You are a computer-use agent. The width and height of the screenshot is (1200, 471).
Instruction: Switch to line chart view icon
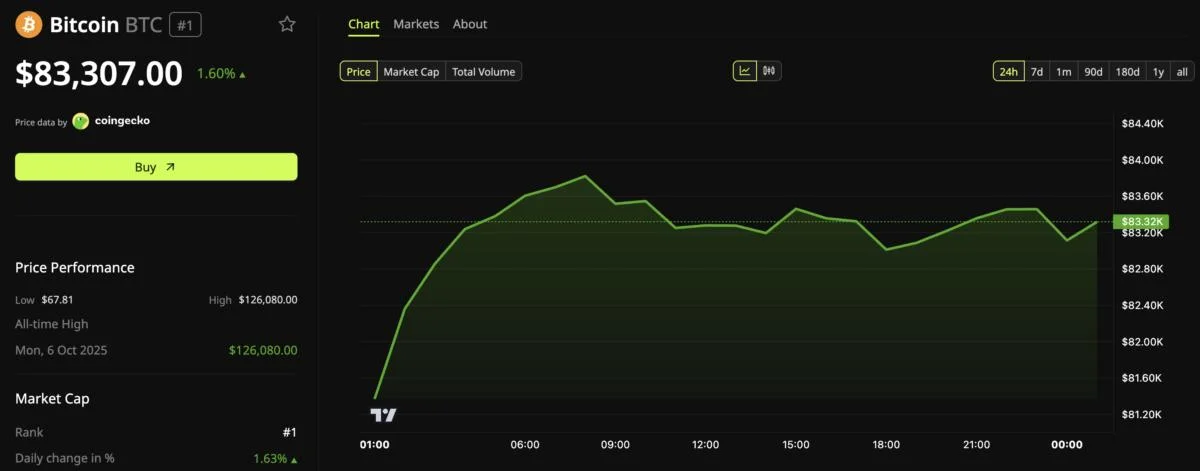point(745,71)
